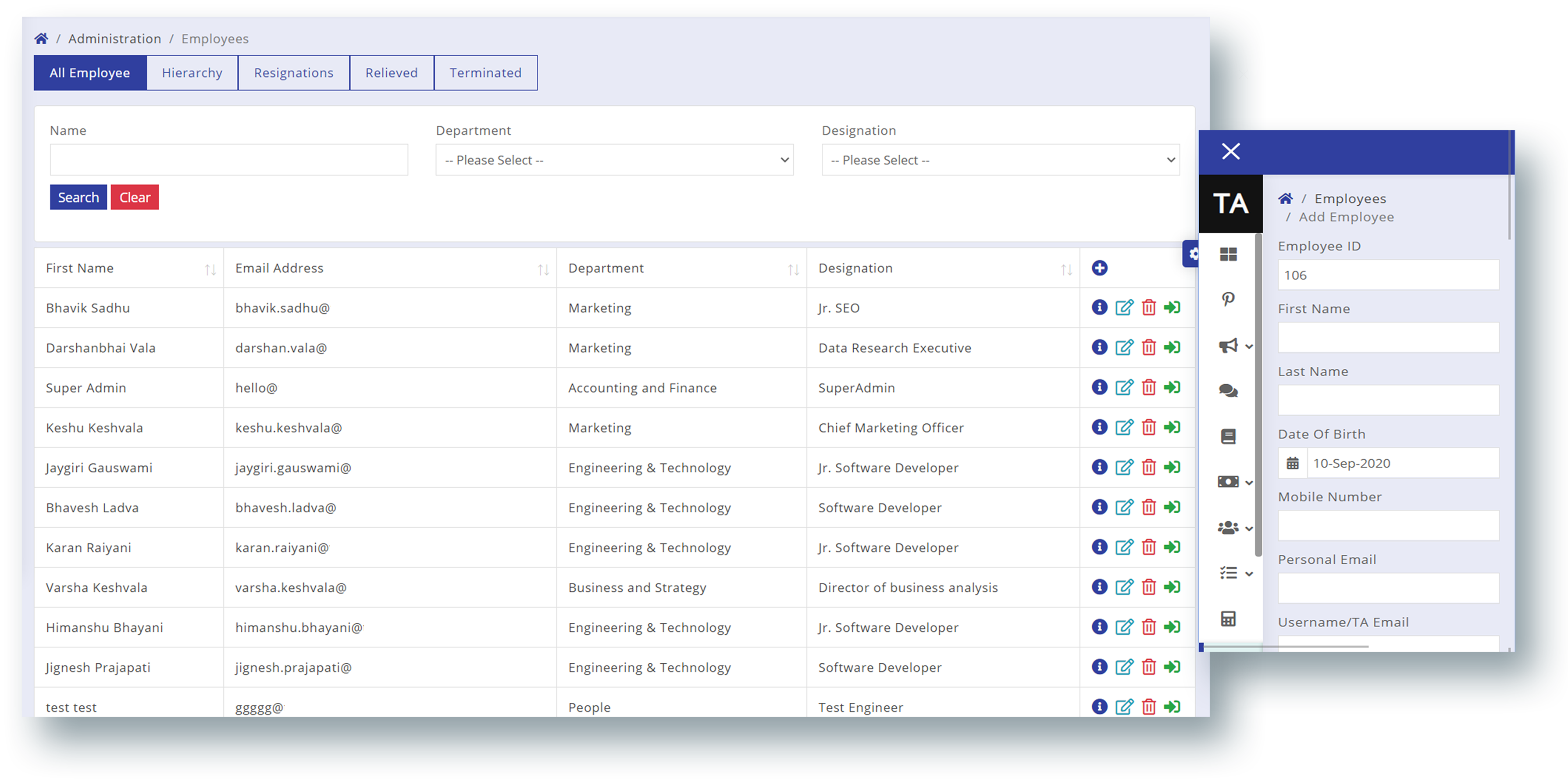Click home icon in Administration breadcrumb
Viewport: 1568px width, 783px height.
point(41,39)
